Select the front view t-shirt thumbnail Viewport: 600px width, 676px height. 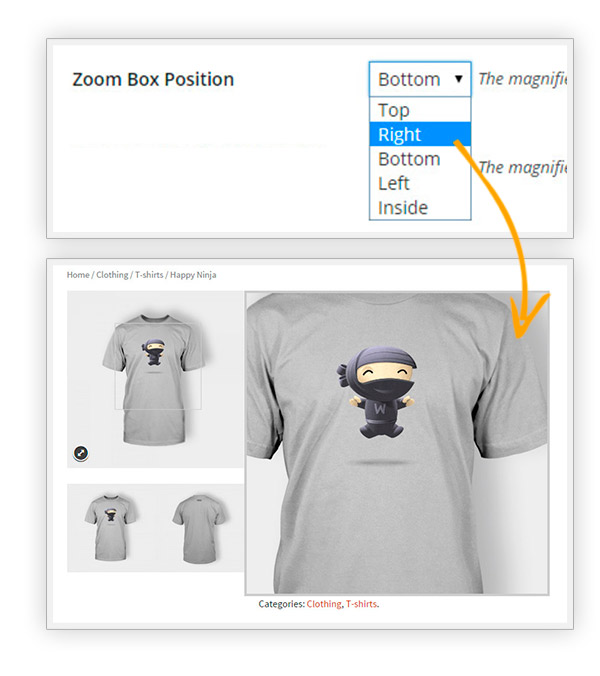(x=111, y=528)
